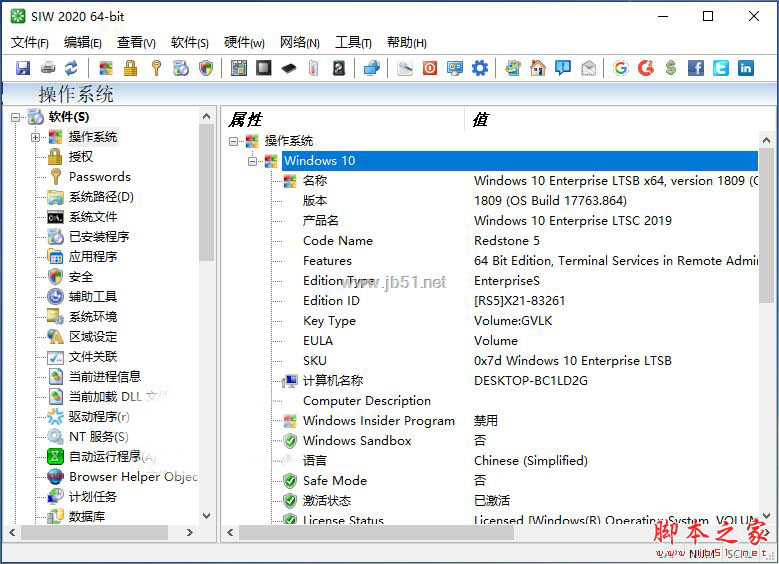Click the Save floppy disk toolbar icon

(x=23, y=68)
